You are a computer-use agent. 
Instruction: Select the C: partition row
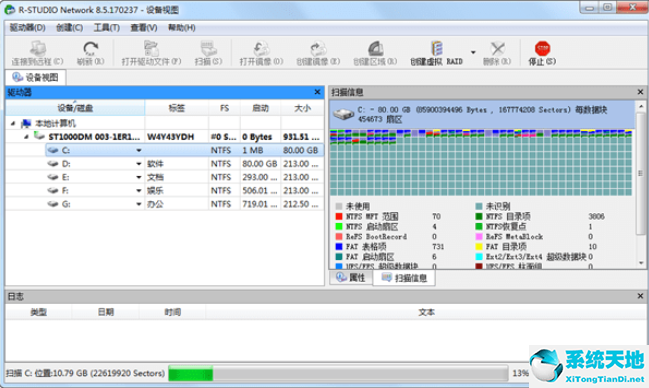pyautogui.click(x=184, y=150)
